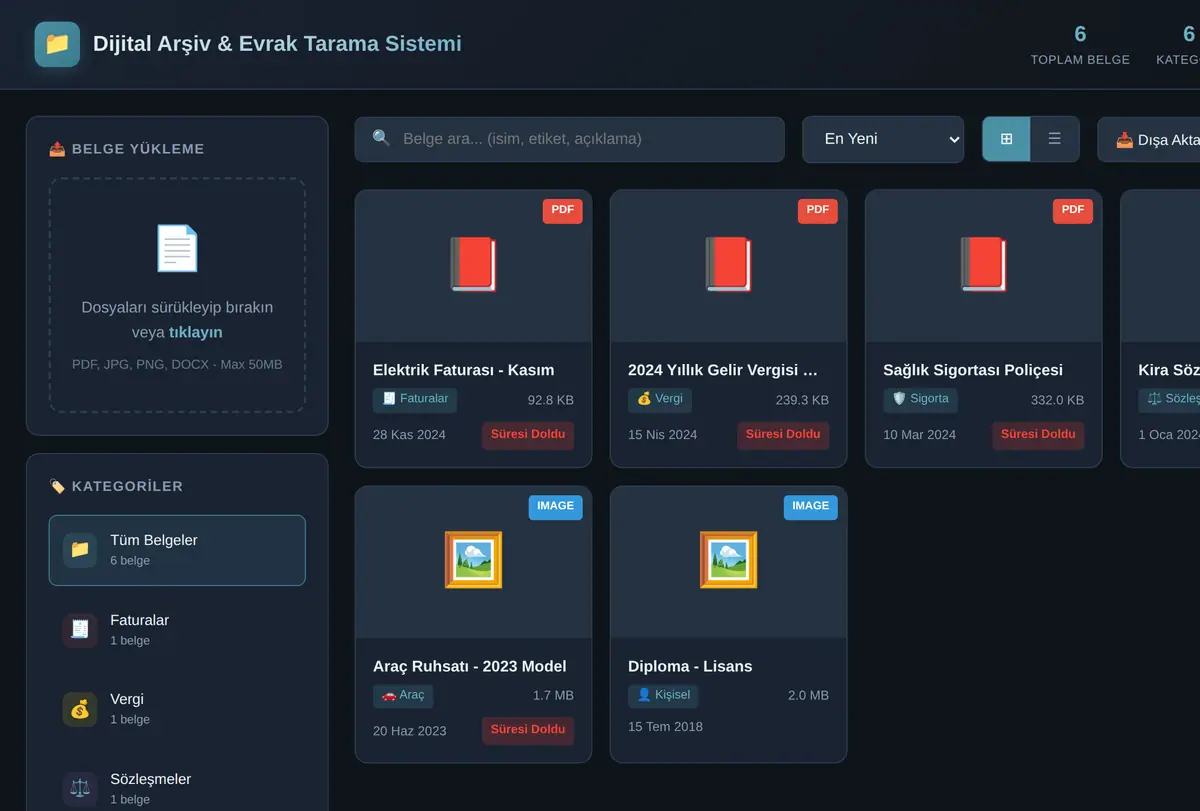Click the Vergi money bag icon in sidebar
Image resolution: width=1200 pixels, height=811 pixels.
tap(80, 709)
